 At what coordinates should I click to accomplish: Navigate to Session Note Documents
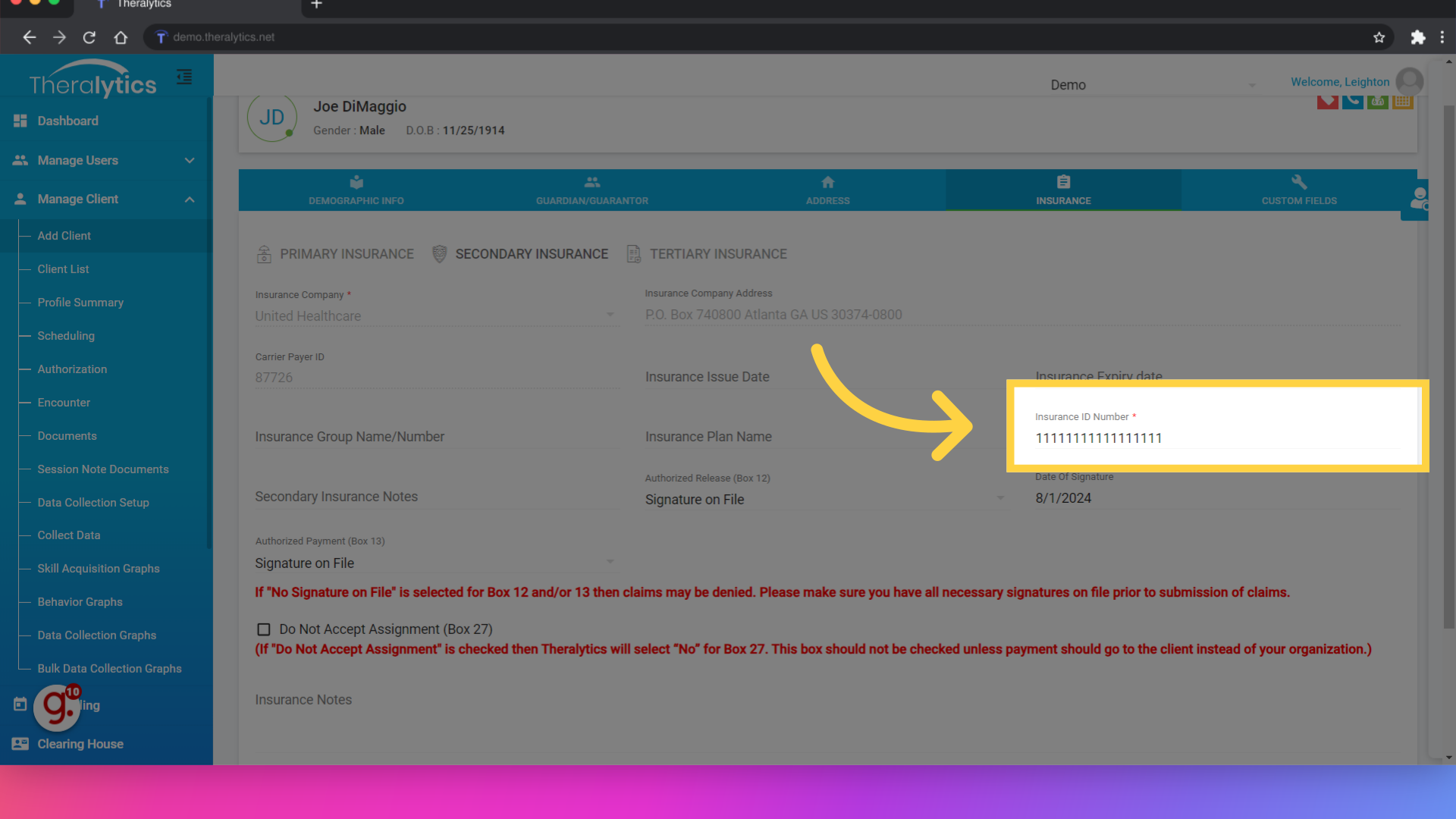tap(102, 468)
